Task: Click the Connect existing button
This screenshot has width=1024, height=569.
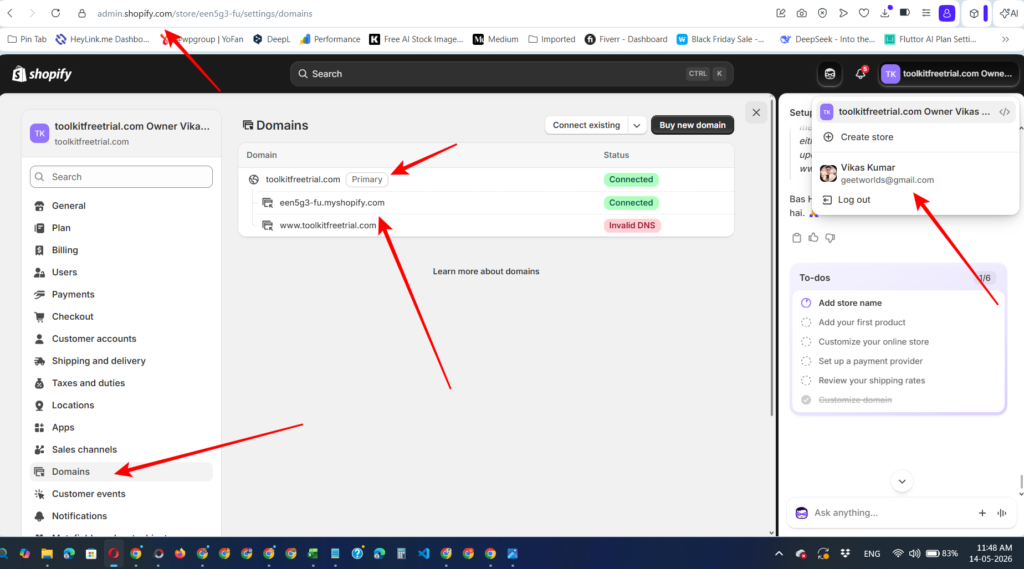Action: point(586,125)
